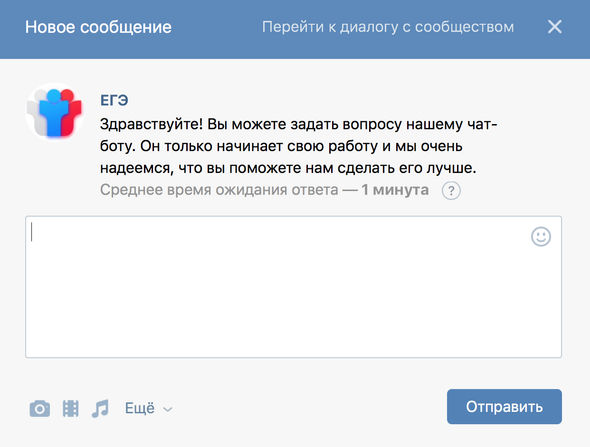
Task: Send the message with Отправить button
Action: pos(504,407)
